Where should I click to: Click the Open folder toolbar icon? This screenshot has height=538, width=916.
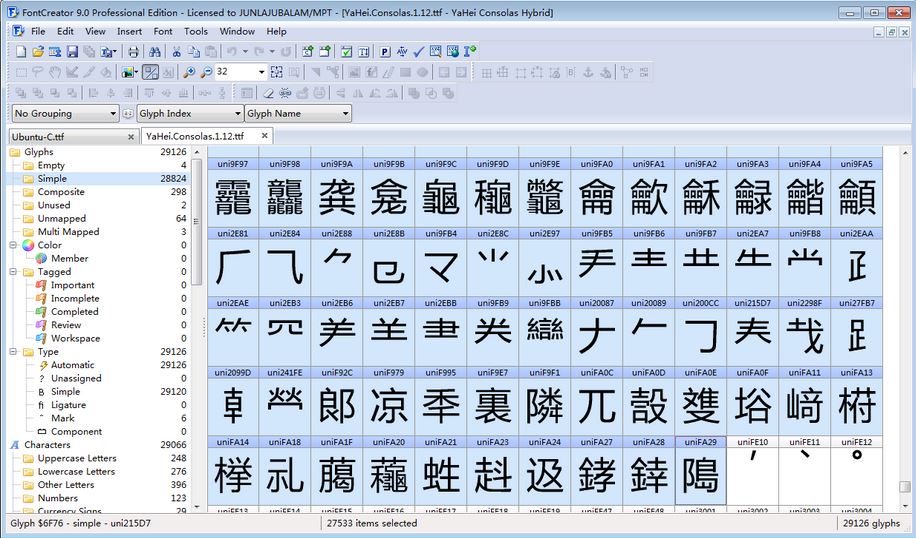point(38,51)
